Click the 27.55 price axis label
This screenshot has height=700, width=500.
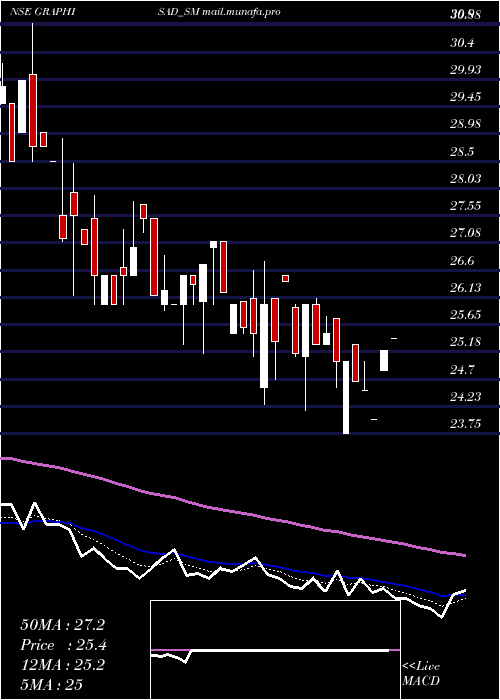[x=465, y=206]
